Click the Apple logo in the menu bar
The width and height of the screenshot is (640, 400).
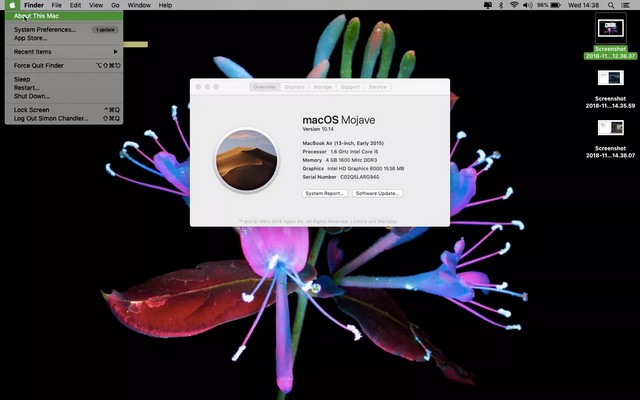tap(9, 5)
